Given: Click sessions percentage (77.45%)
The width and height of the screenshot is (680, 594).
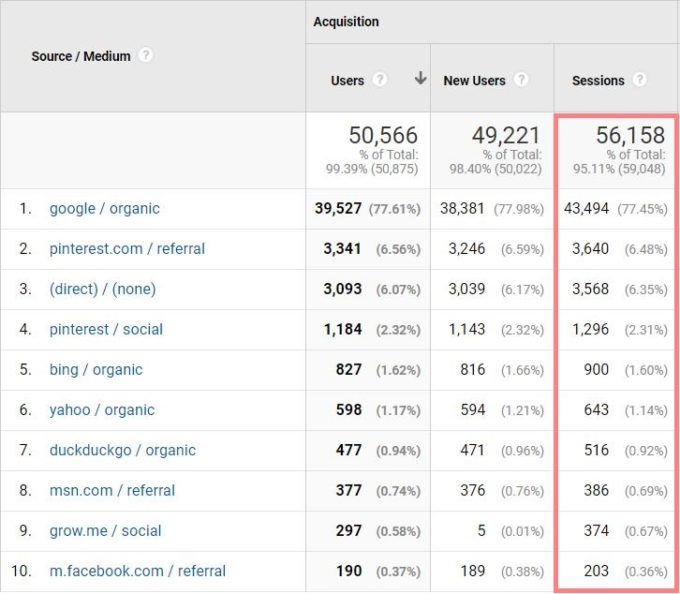Looking at the screenshot, I should click(642, 209).
